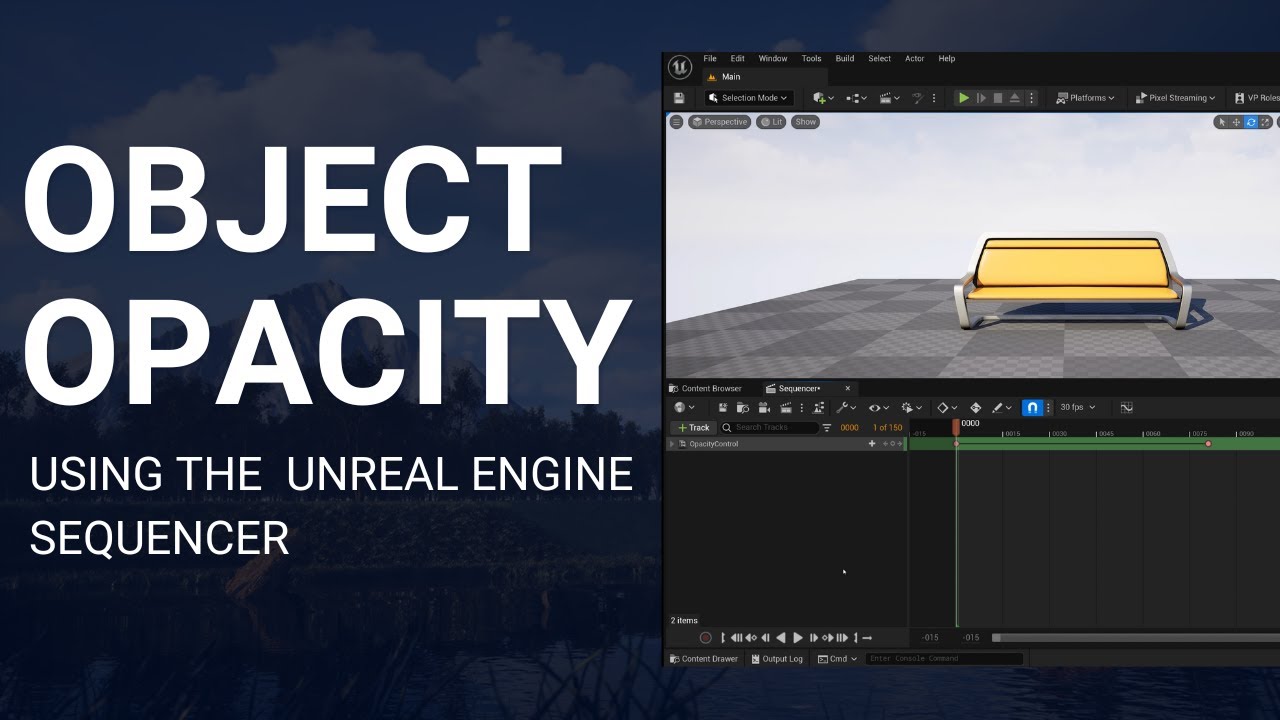
Task: Open the 30 fps frame rate dropdown
Action: tap(1078, 408)
